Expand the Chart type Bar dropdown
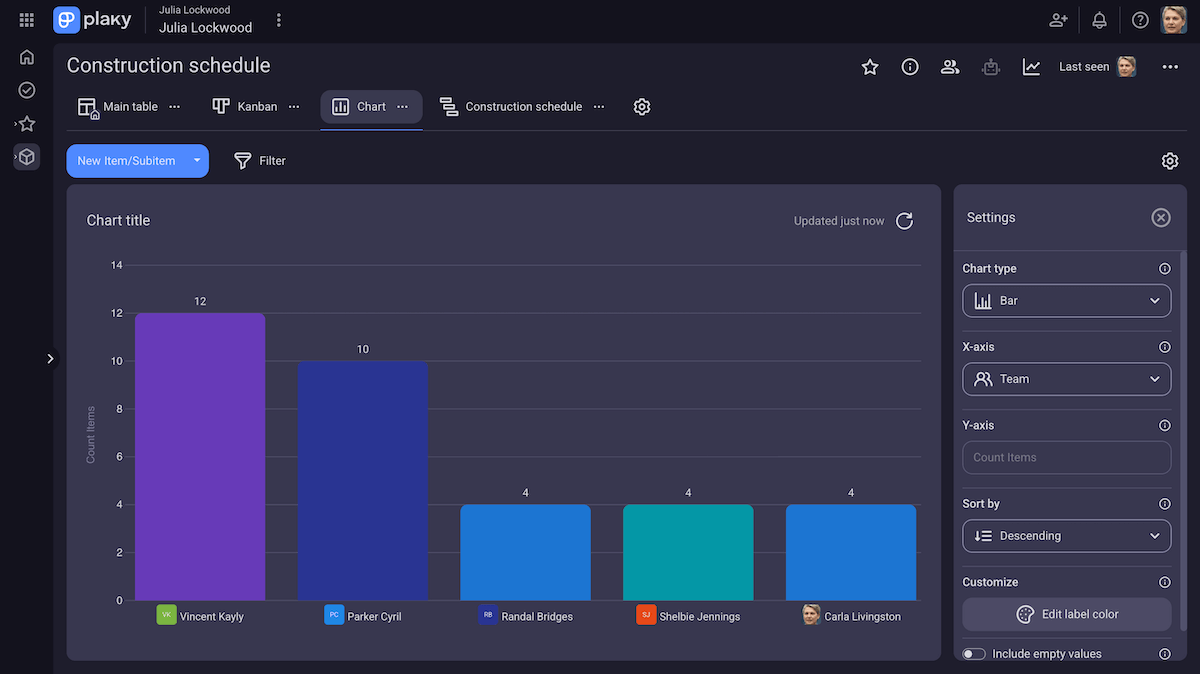The width and height of the screenshot is (1200, 674). pos(1066,300)
